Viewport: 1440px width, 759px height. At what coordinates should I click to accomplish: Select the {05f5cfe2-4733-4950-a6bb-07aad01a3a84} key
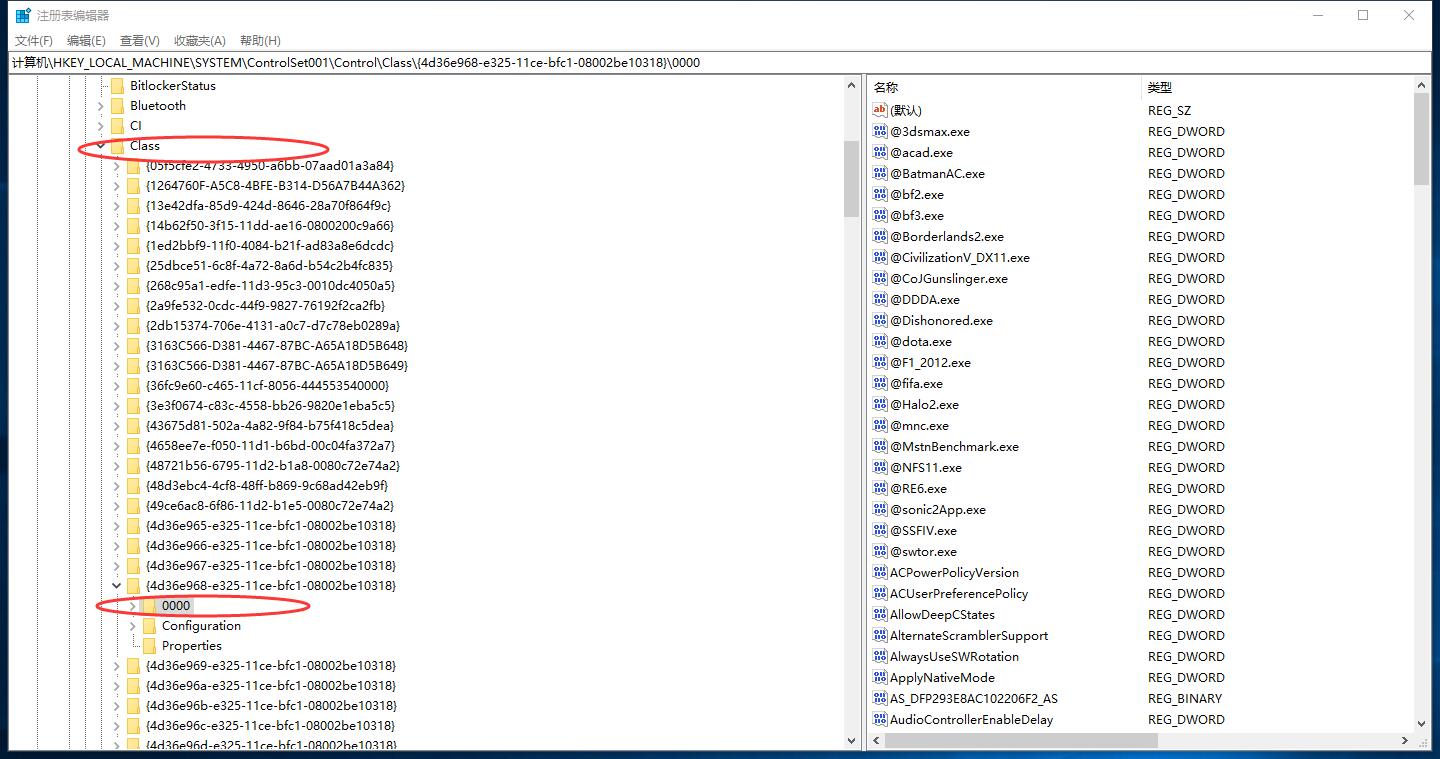(x=270, y=166)
